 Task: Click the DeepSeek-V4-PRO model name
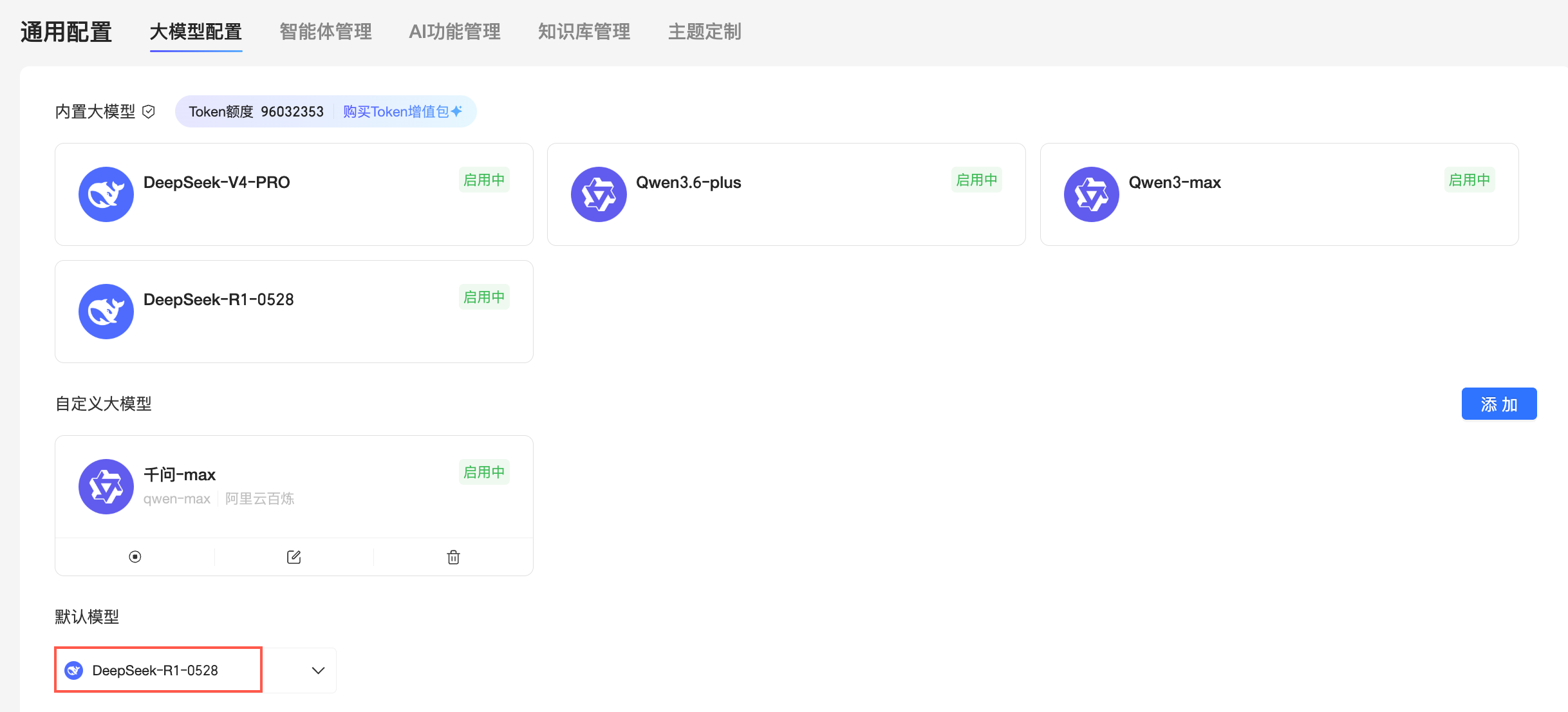pyautogui.click(x=217, y=182)
